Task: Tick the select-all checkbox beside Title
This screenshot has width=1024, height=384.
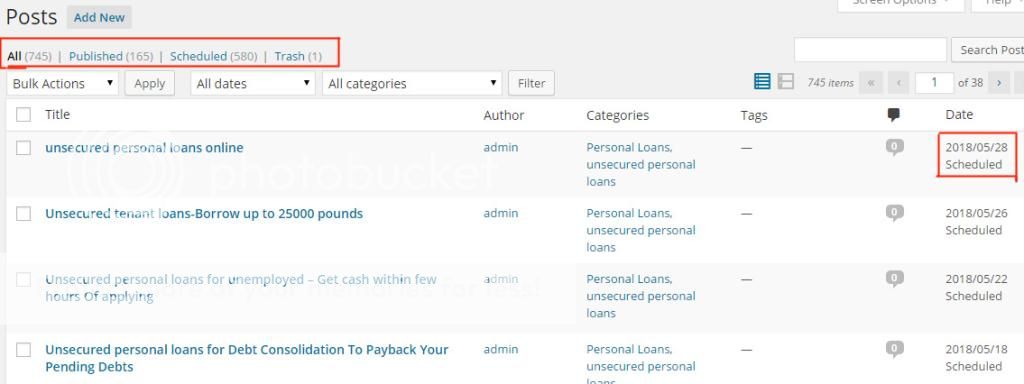Action: click(x=24, y=115)
